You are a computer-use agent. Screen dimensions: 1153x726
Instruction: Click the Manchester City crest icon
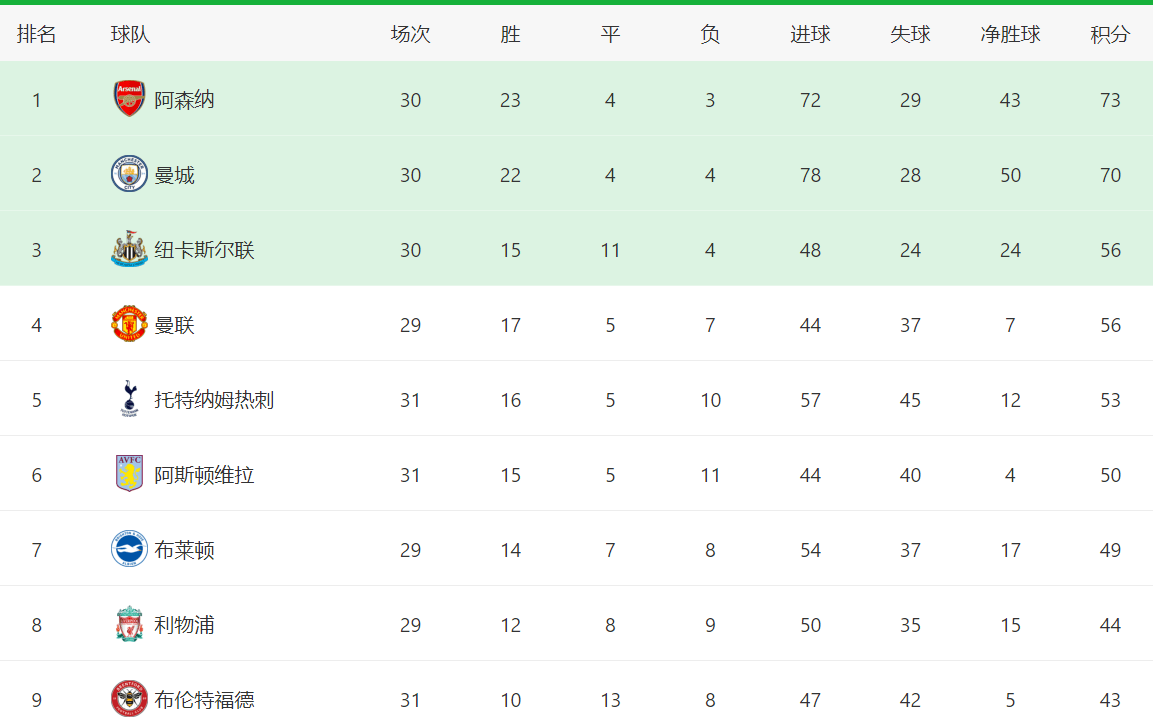point(129,174)
